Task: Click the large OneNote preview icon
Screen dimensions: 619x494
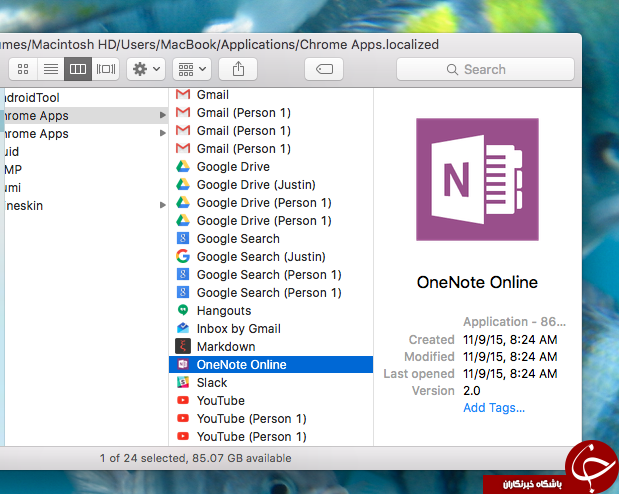Action: click(477, 179)
